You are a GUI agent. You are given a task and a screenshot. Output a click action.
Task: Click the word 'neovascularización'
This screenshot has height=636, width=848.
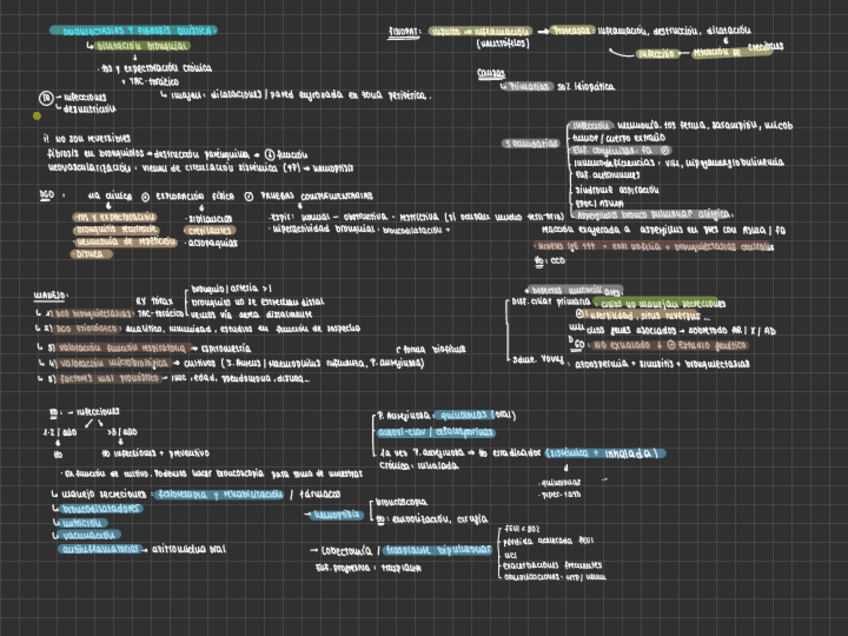click(89, 168)
